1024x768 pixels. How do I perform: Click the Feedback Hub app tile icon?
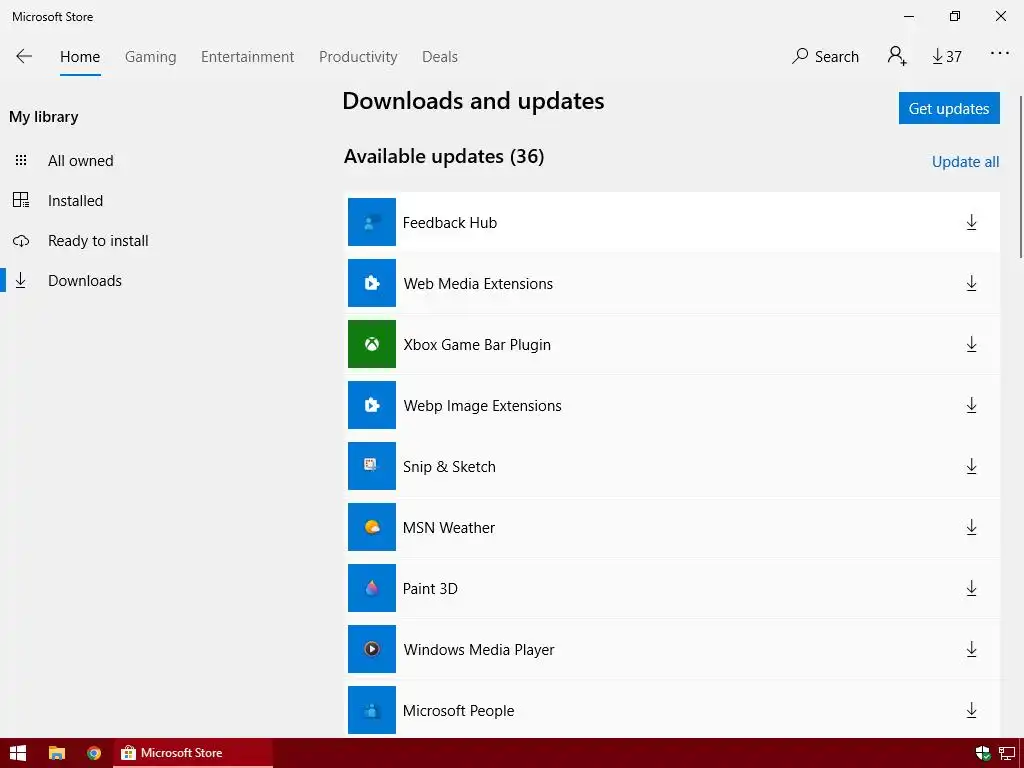(372, 222)
